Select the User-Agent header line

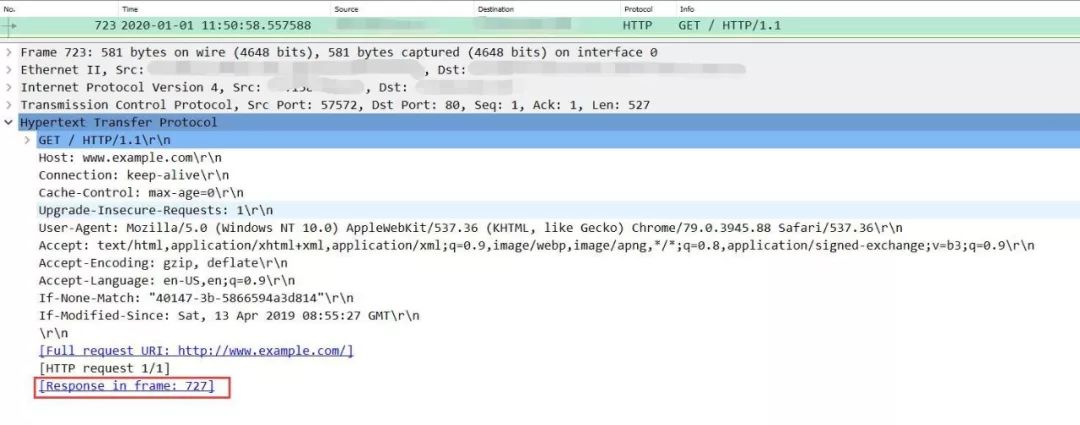pyautogui.click(x=470, y=228)
